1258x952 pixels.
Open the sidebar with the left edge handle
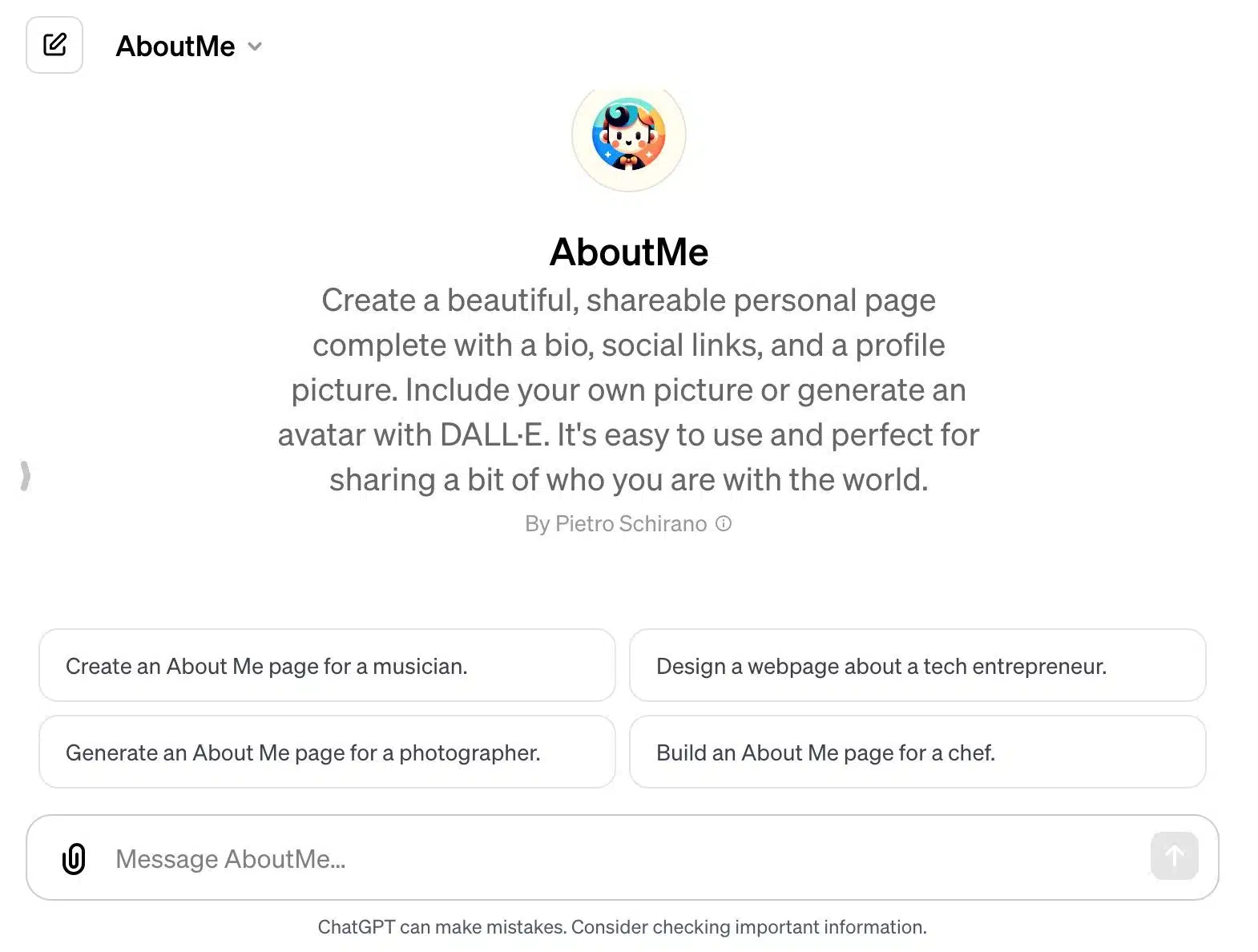[x=26, y=476]
